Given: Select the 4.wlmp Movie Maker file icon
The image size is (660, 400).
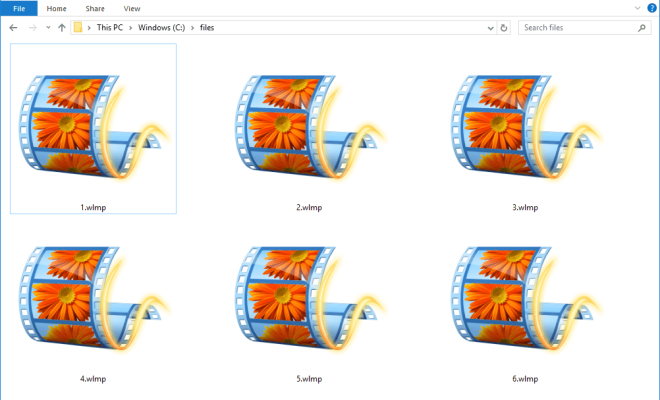Looking at the screenshot, I should coord(93,298).
